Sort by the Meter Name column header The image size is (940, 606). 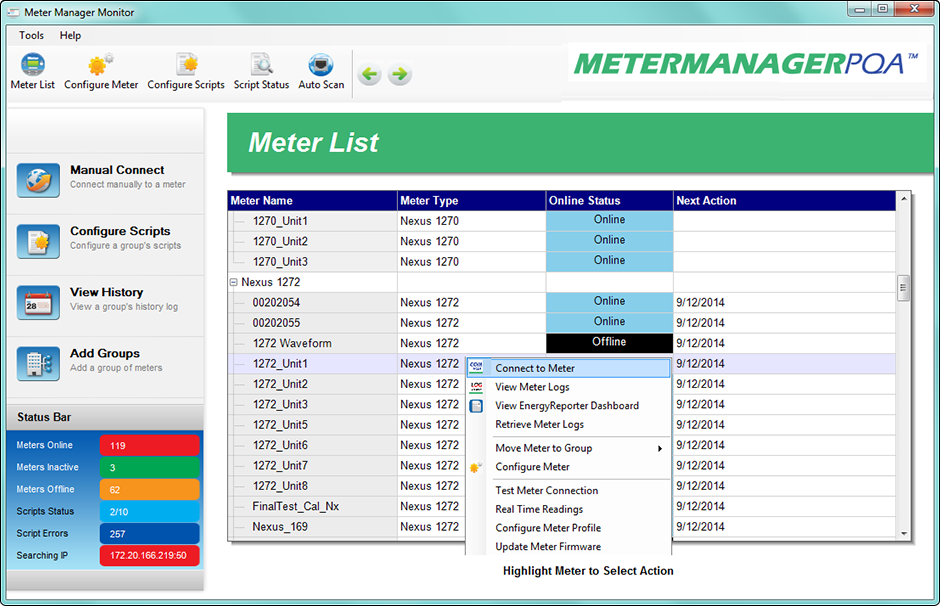click(312, 201)
